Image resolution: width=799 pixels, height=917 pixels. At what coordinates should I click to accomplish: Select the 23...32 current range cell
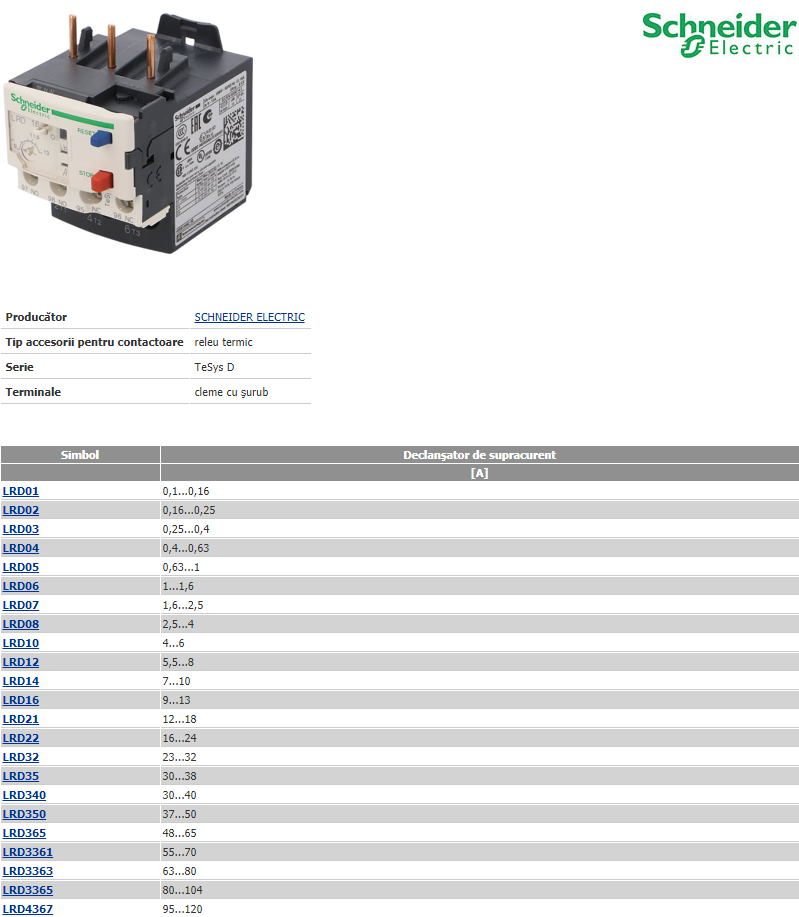coord(480,757)
